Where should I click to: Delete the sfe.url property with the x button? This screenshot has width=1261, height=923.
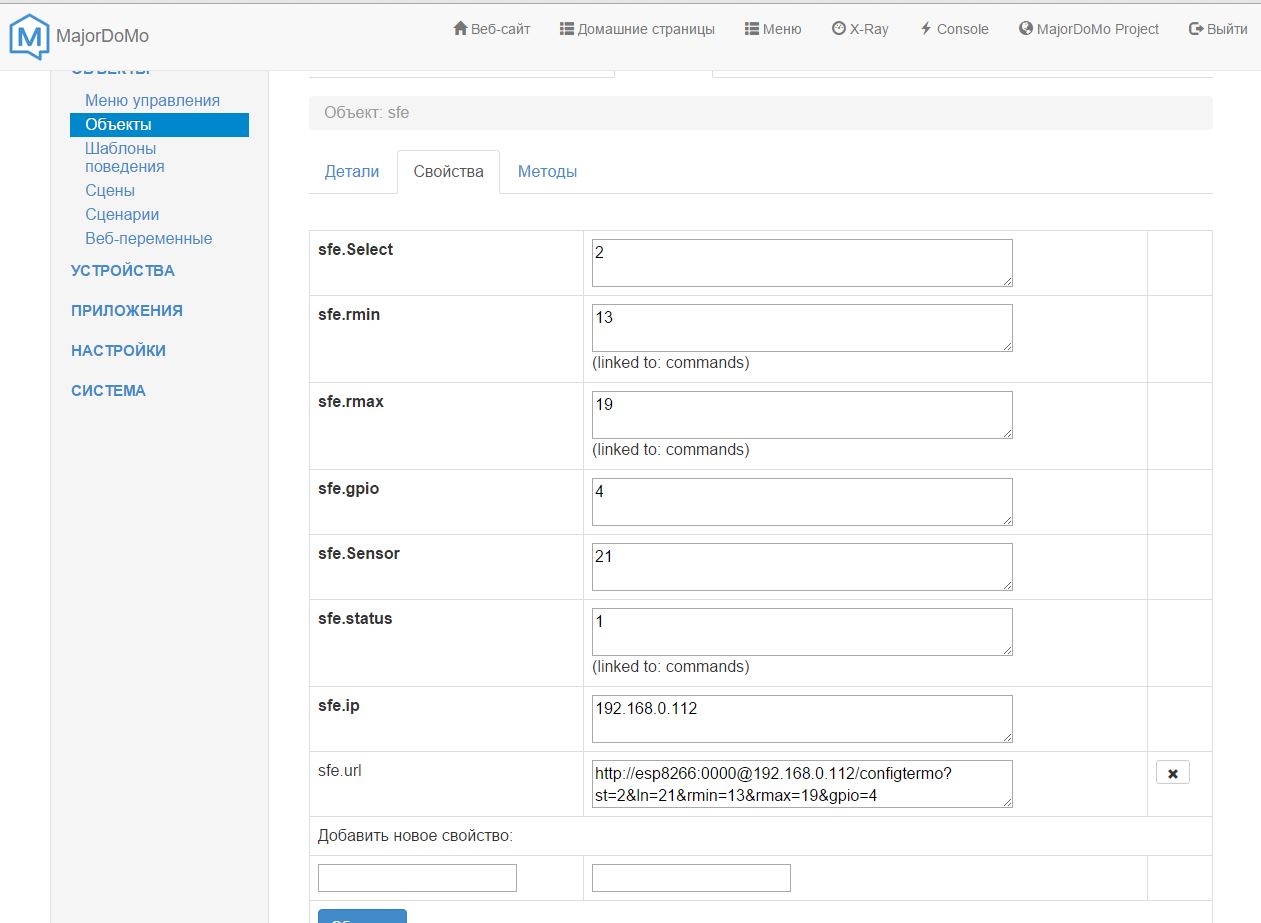click(x=1172, y=773)
